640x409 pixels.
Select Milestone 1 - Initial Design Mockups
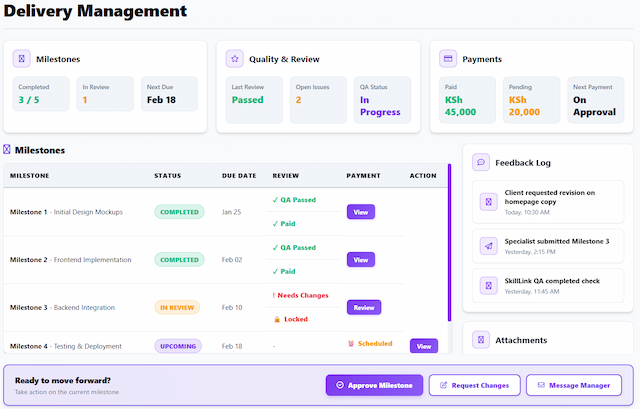(66, 212)
